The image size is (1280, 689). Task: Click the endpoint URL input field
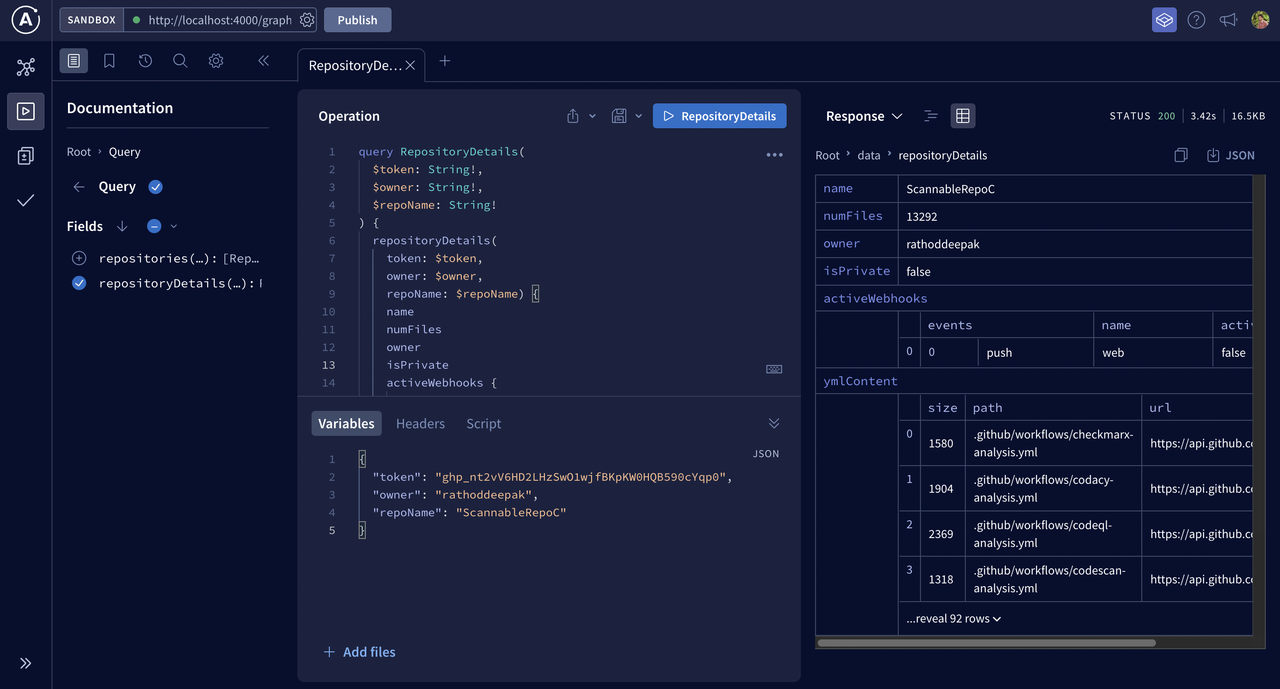(219, 20)
